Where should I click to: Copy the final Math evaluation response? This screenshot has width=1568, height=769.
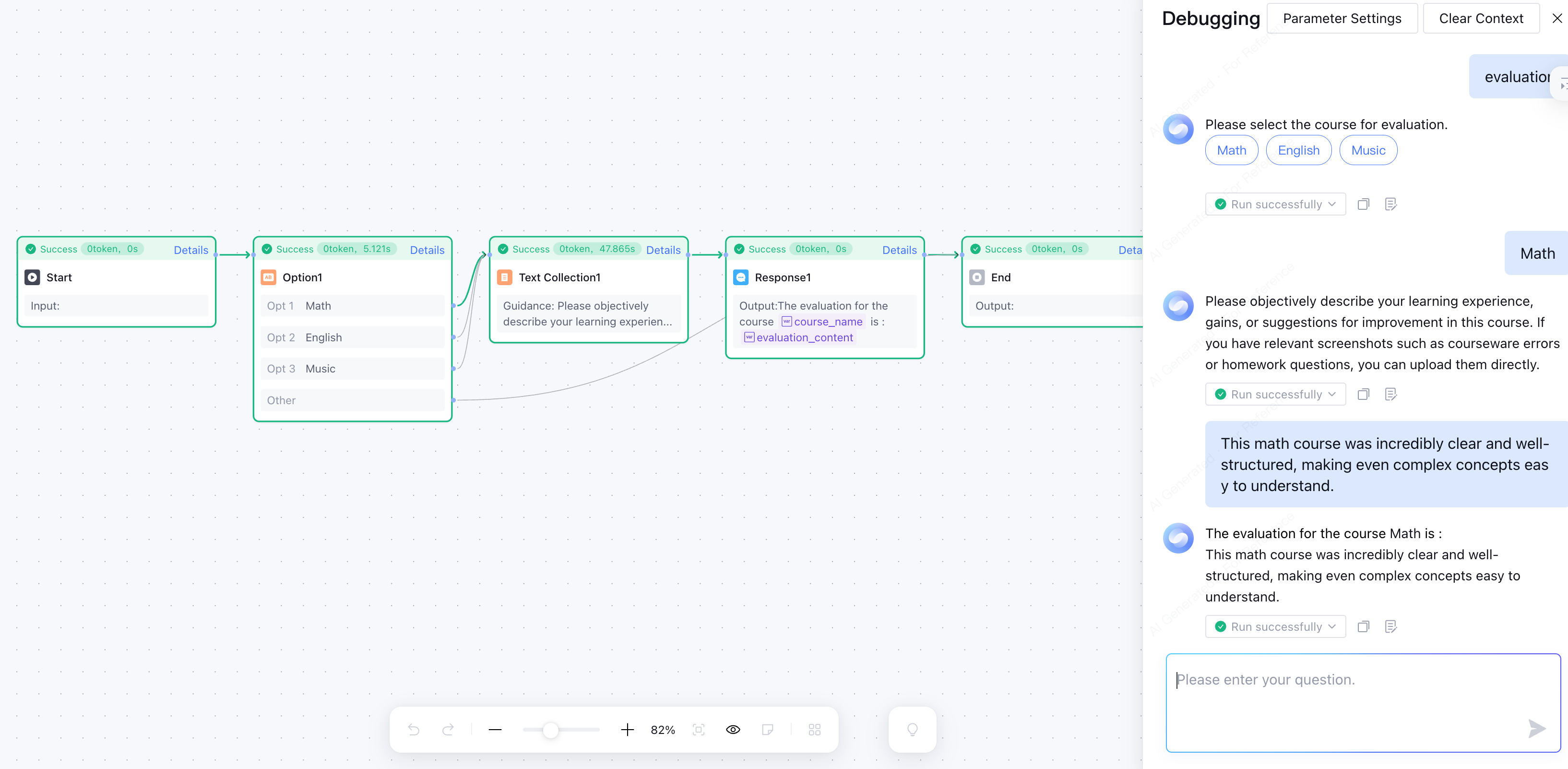(x=1364, y=626)
